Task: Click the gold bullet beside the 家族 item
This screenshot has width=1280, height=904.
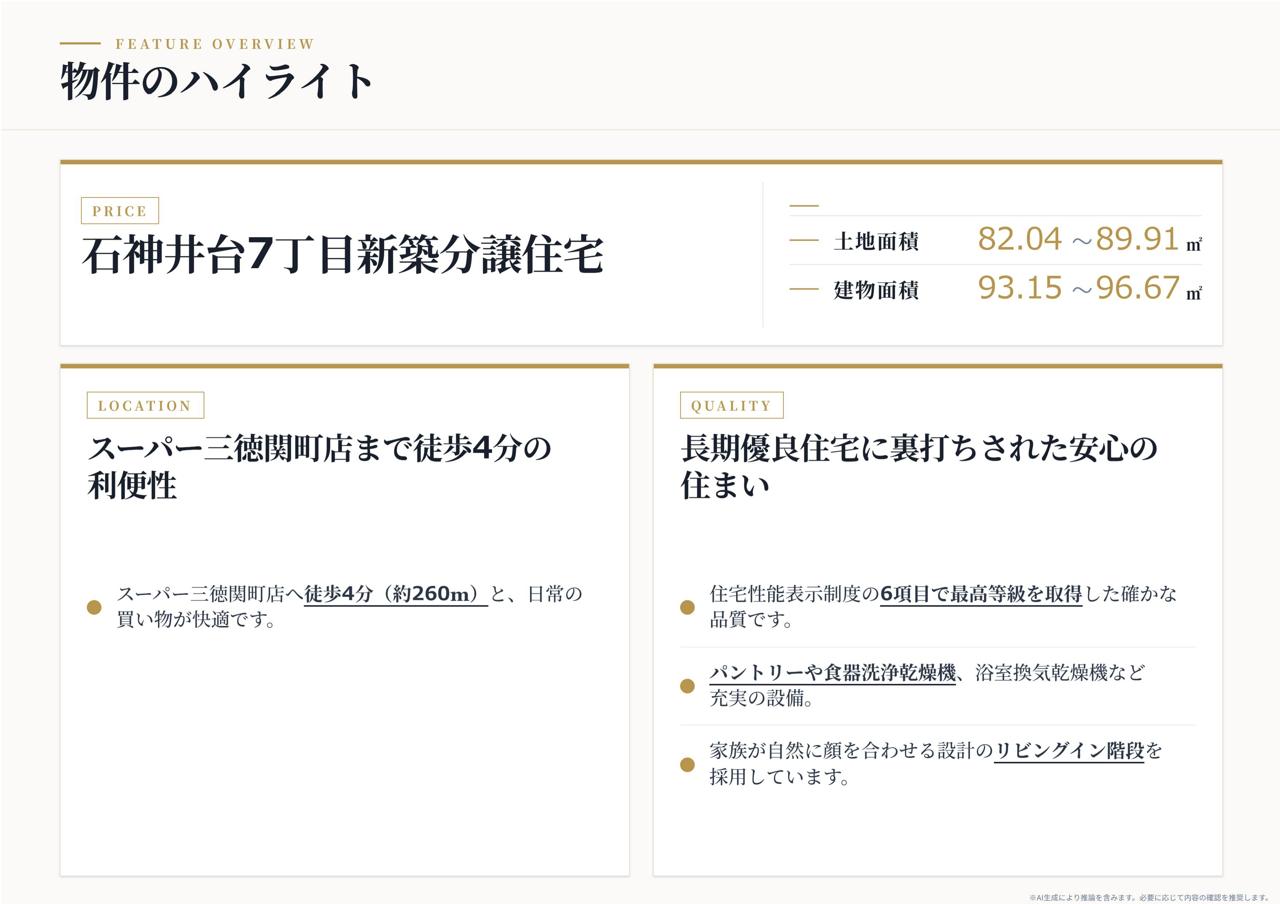Action: click(x=687, y=764)
